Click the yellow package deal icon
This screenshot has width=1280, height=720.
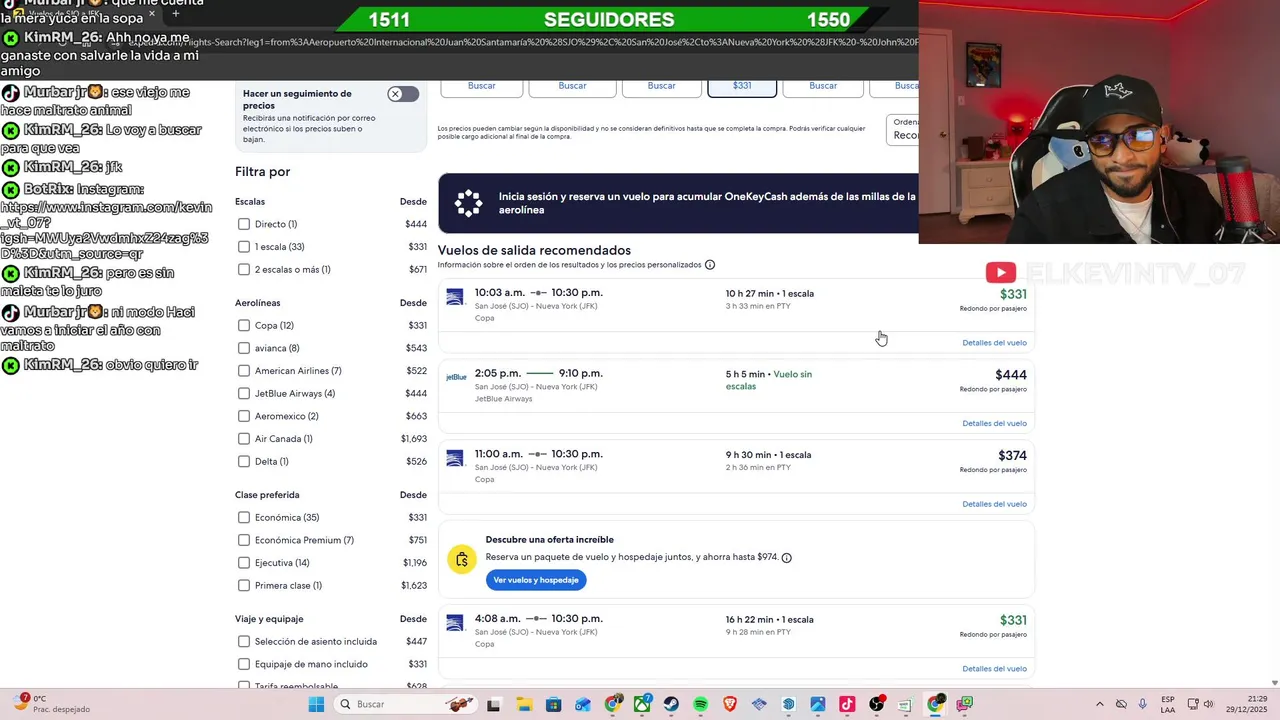(x=461, y=560)
